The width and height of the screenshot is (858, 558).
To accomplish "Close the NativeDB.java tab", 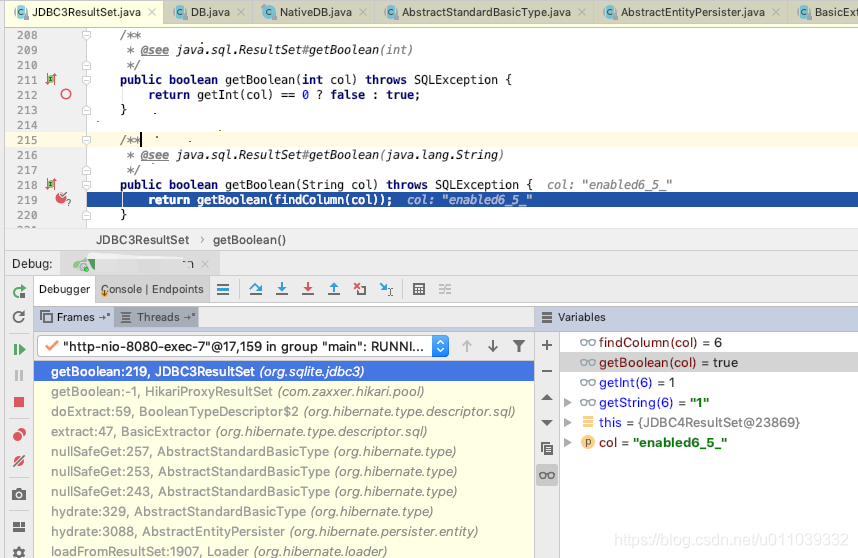I will pos(363,12).
